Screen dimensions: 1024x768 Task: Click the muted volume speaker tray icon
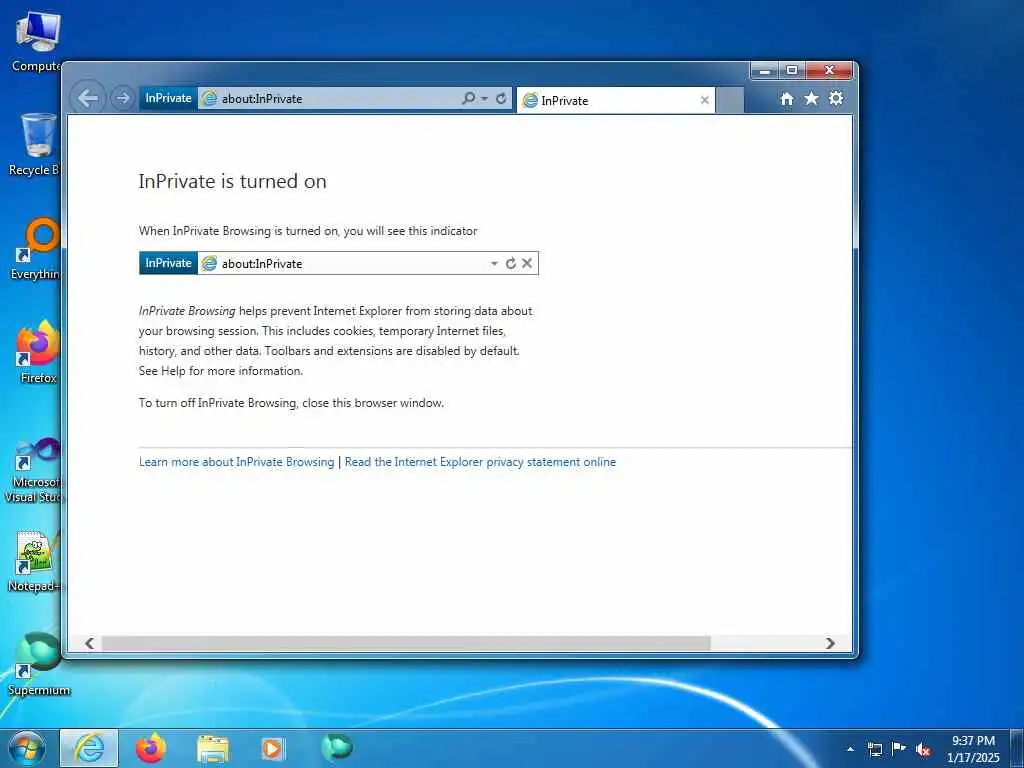(x=923, y=750)
